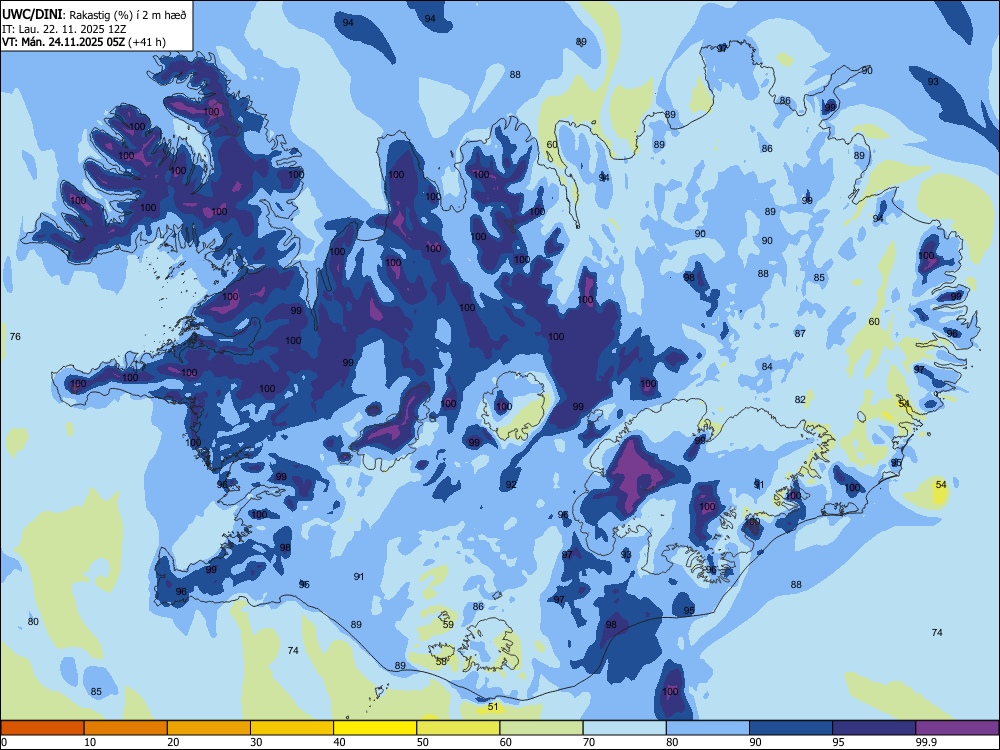Viewport: 1000px width, 750px height.
Task: Select the 10–20 orange legend color block
Action: (126, 728)
